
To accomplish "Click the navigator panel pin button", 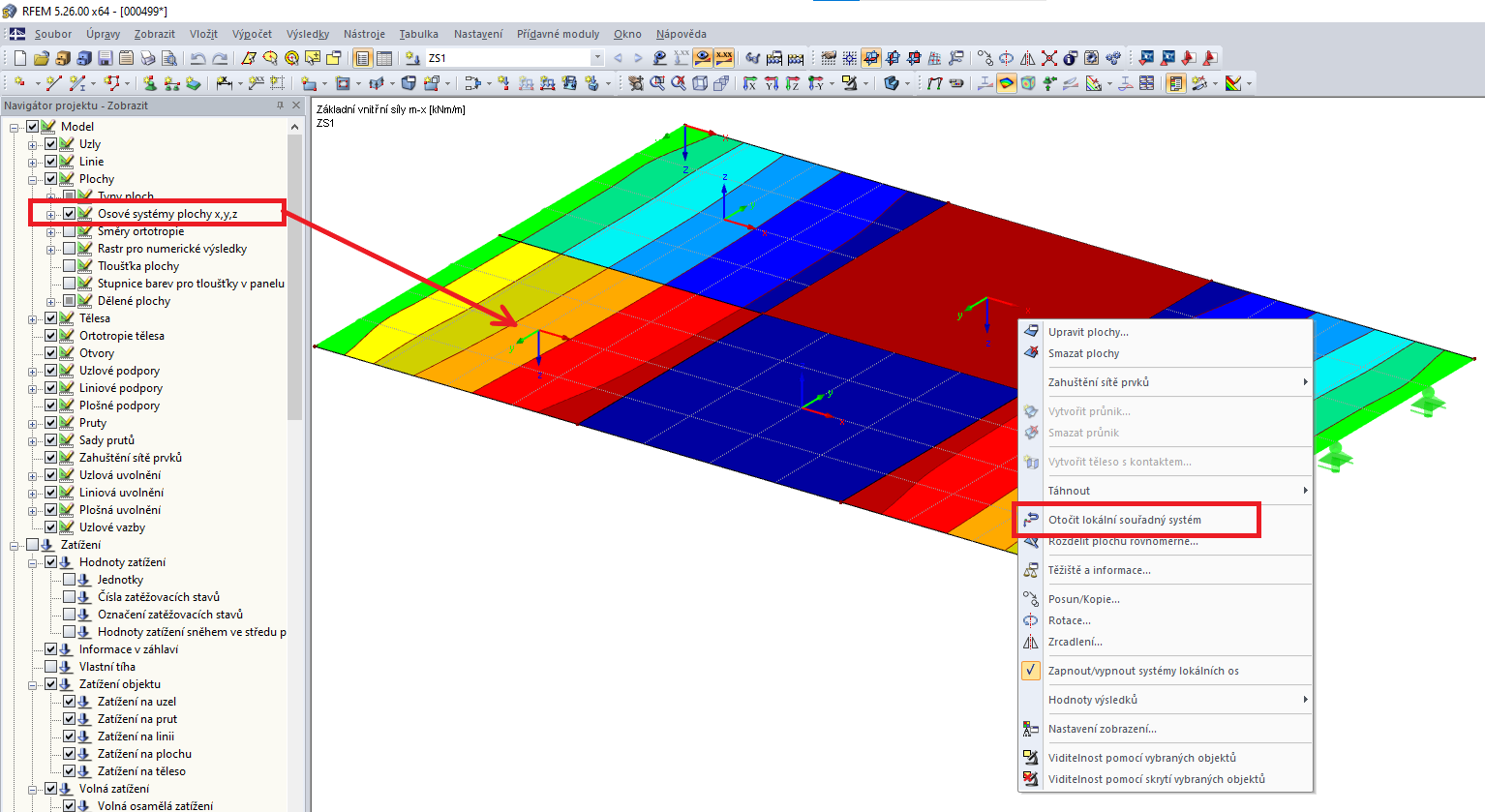I will click(281, 105).
